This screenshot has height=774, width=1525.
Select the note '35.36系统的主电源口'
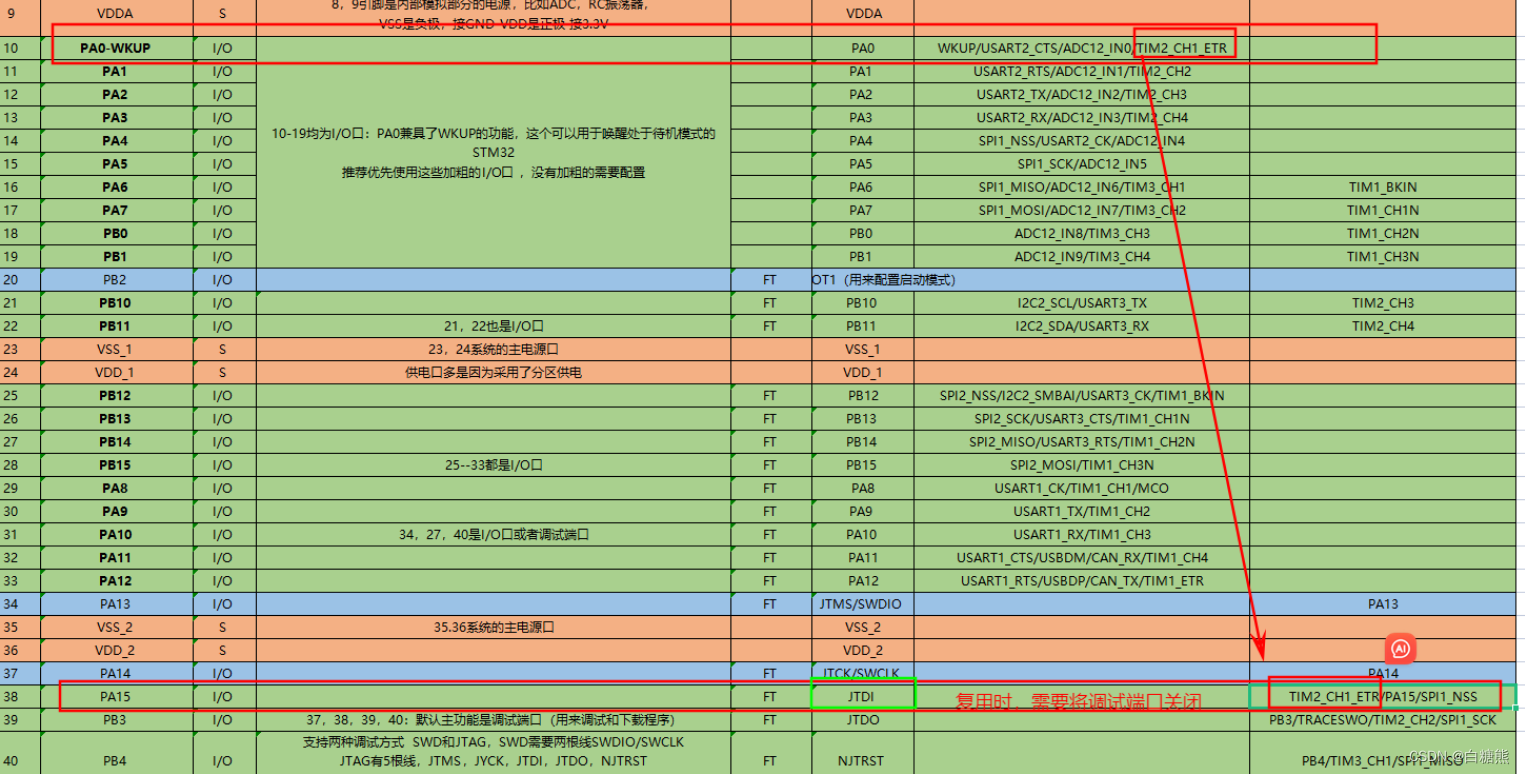(493, 627)
